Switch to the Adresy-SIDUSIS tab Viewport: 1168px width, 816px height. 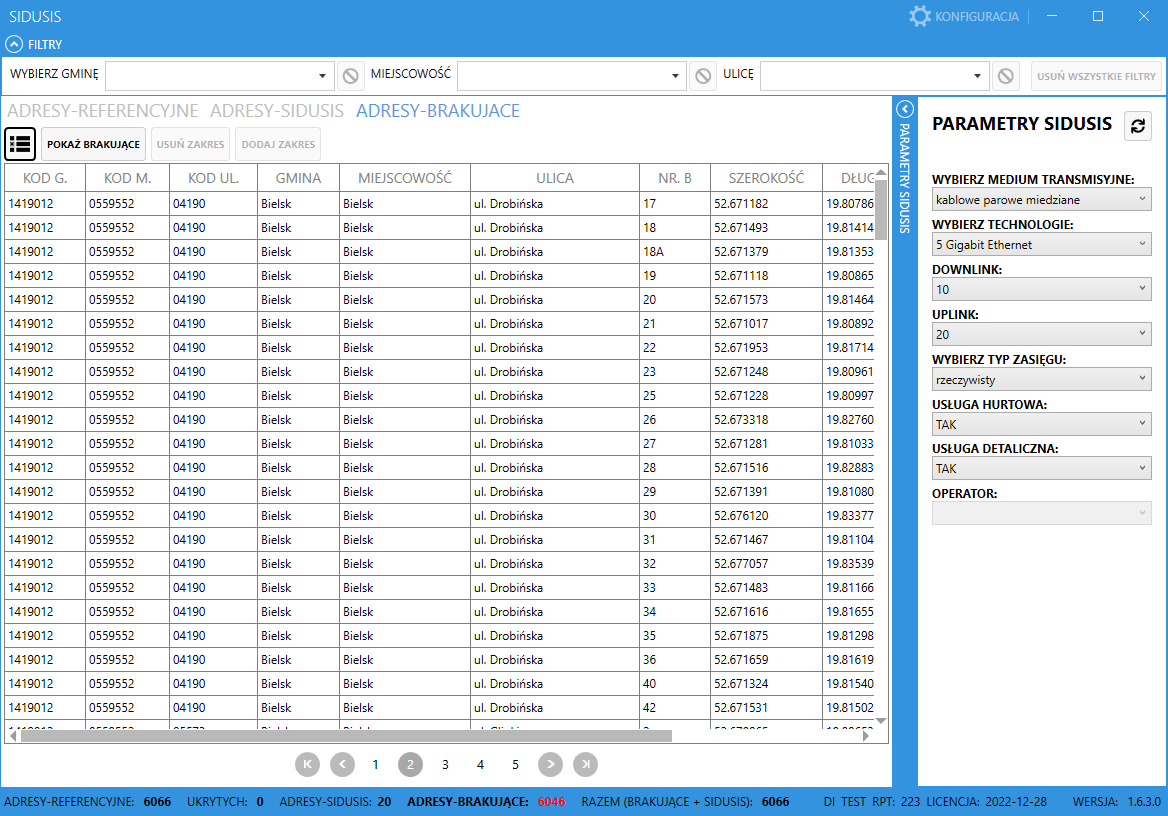coord(277,111)
